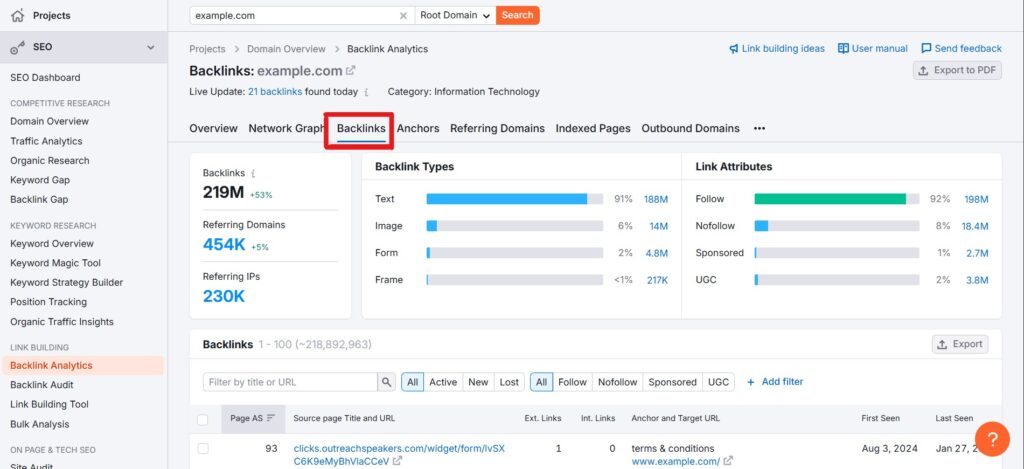Click Send feedback link
The image size is (1024, 469).
click(x=961, y=48)
